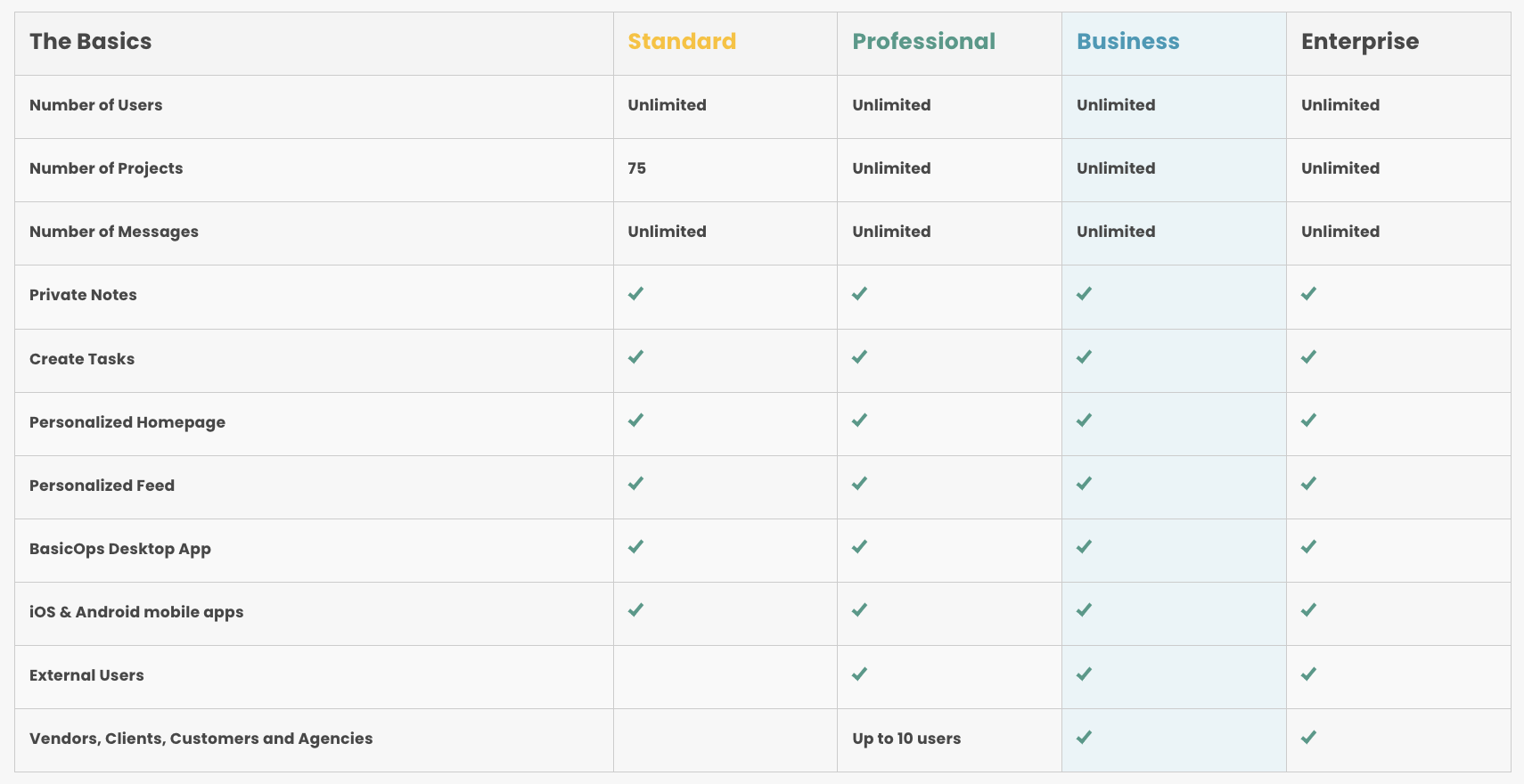Click the Enterprise plan Personalized Feed checkmark
This screenshot has height=784, width=1524.
click(x=1308, y=484)
